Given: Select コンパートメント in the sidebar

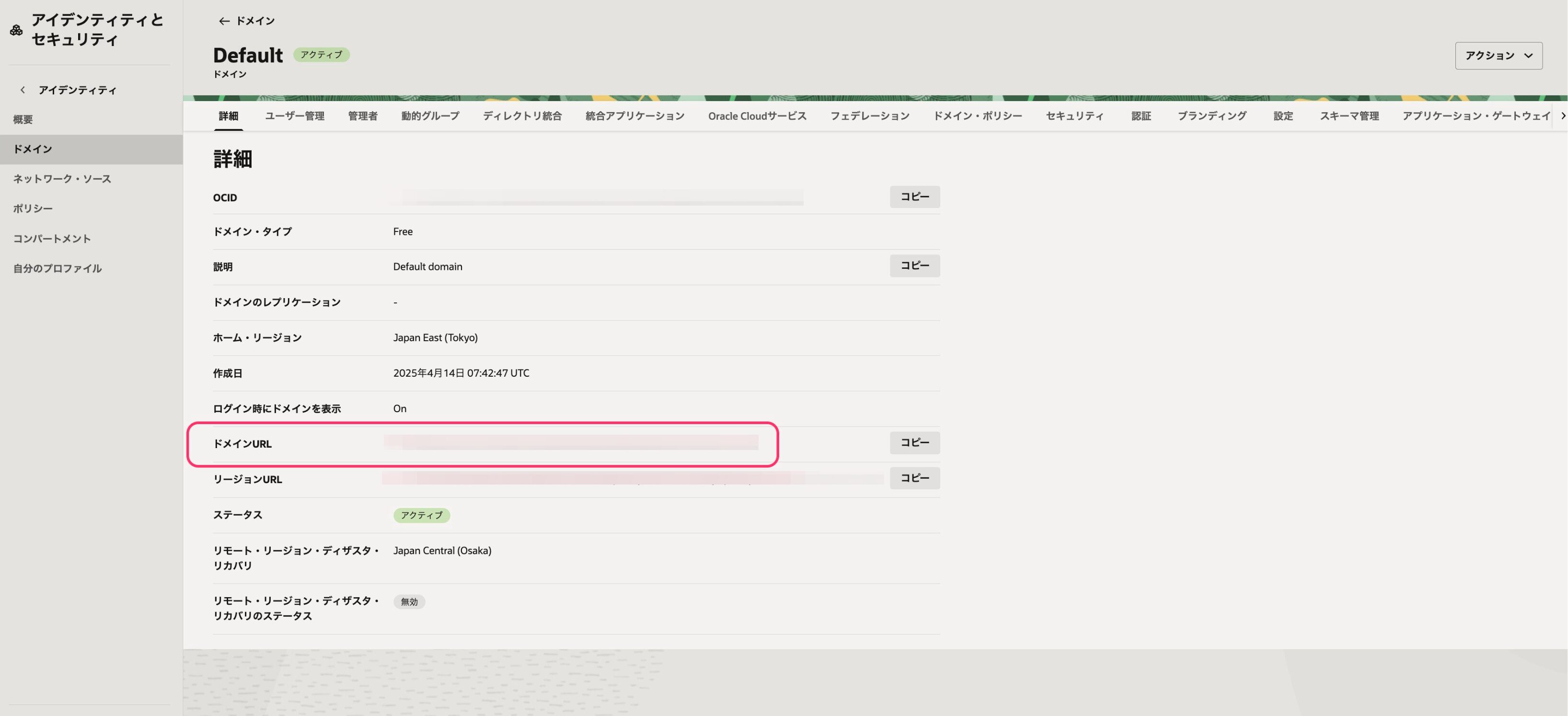Looking at the screenshot, I should [x=52, y=239].
